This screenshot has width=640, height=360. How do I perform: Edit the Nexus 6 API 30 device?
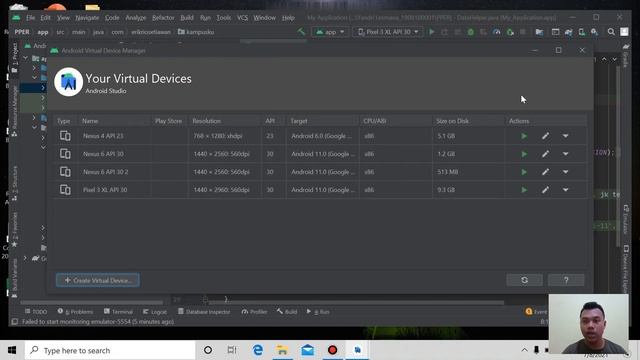point(545,154)
